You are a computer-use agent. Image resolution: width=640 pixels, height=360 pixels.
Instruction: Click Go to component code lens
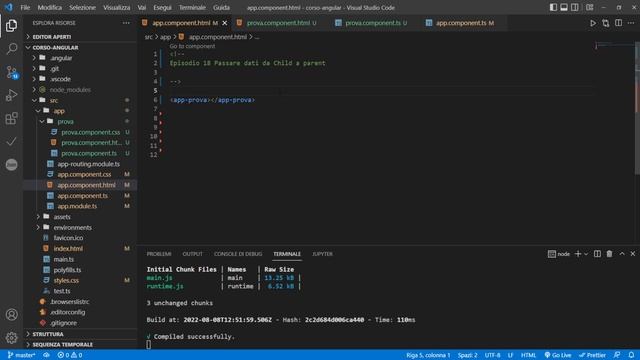coord(192,46)
